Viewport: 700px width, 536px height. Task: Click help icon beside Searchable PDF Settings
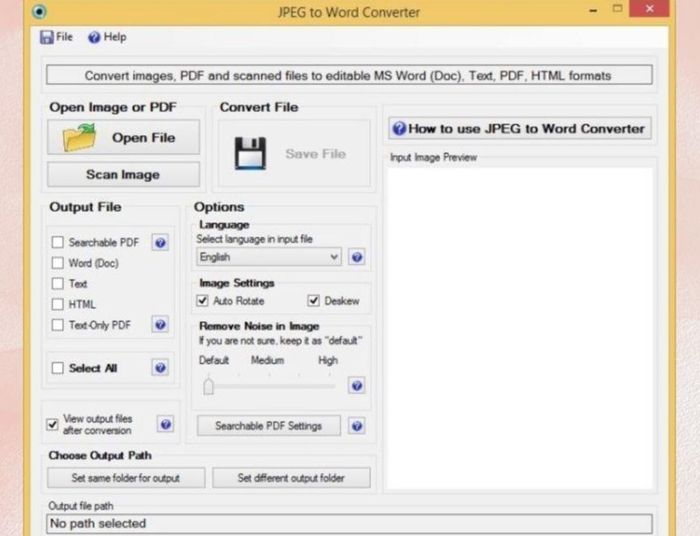pos(357,426)
